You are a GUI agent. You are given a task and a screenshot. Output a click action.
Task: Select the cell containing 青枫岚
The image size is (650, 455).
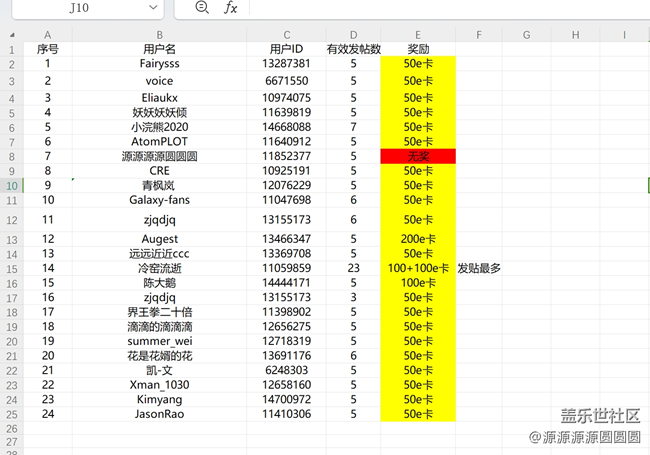159,185
